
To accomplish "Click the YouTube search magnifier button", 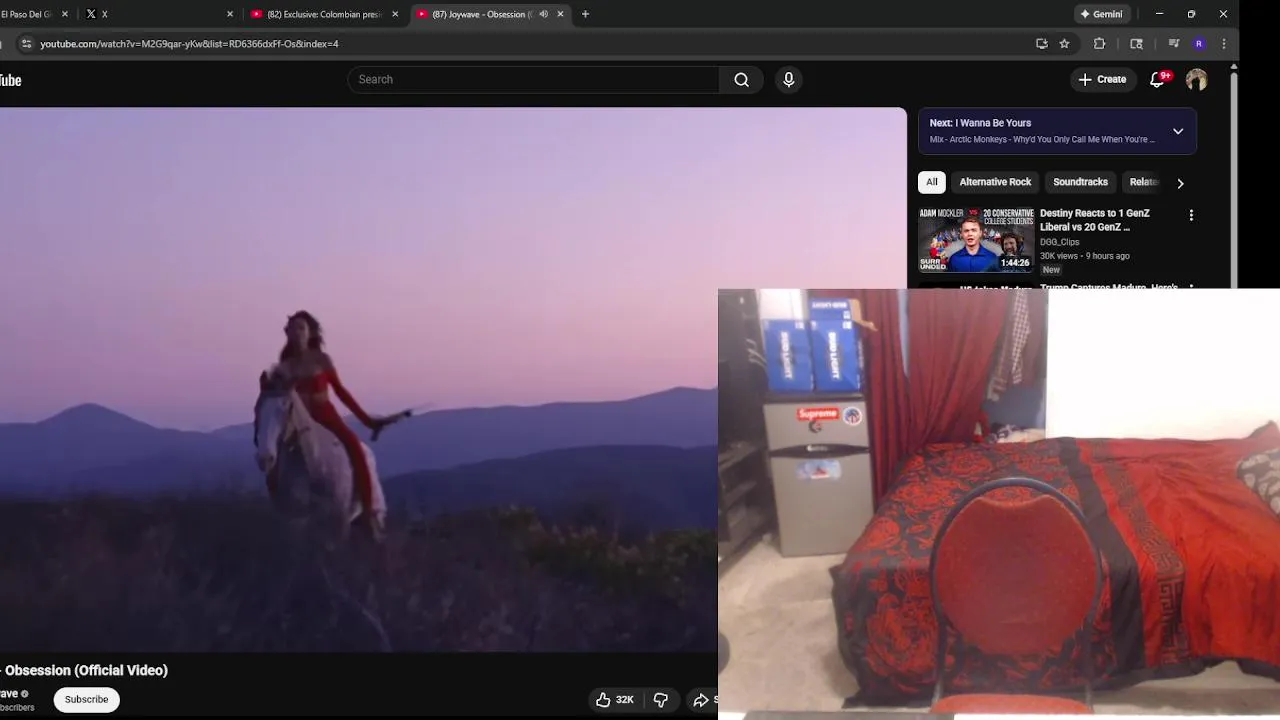I will click(x=741, y=80).
